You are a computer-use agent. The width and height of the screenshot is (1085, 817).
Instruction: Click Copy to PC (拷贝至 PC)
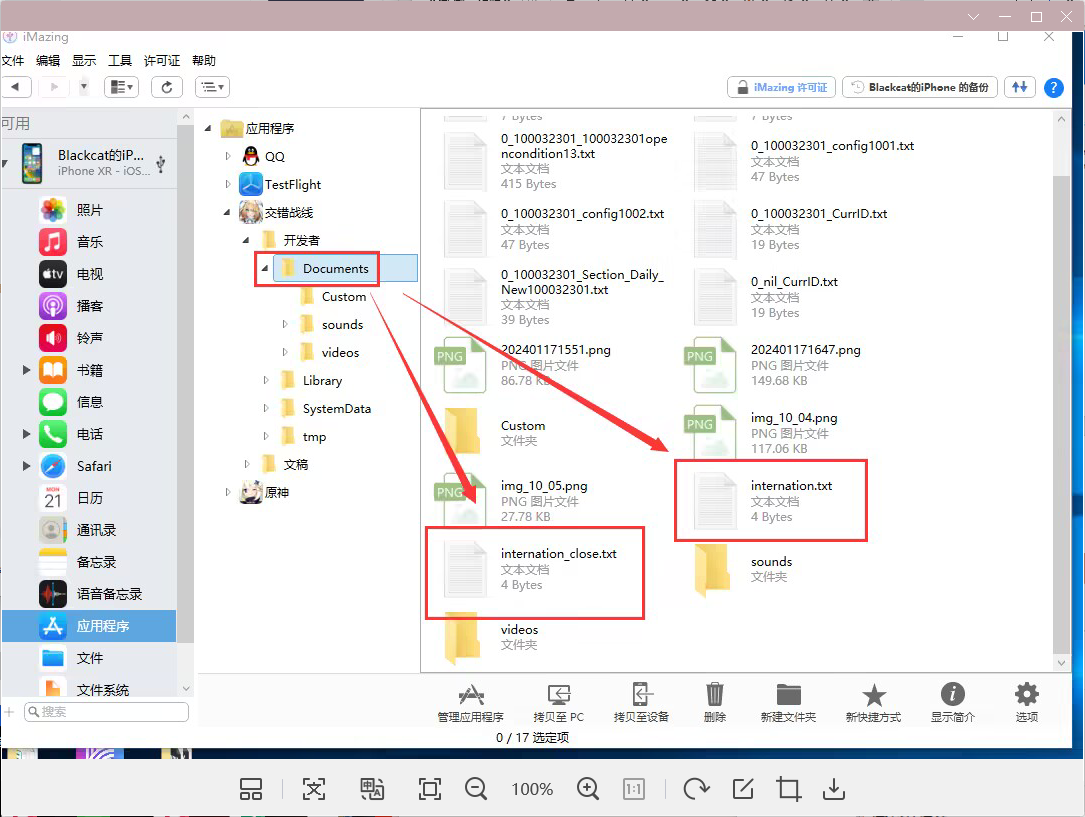558,703
